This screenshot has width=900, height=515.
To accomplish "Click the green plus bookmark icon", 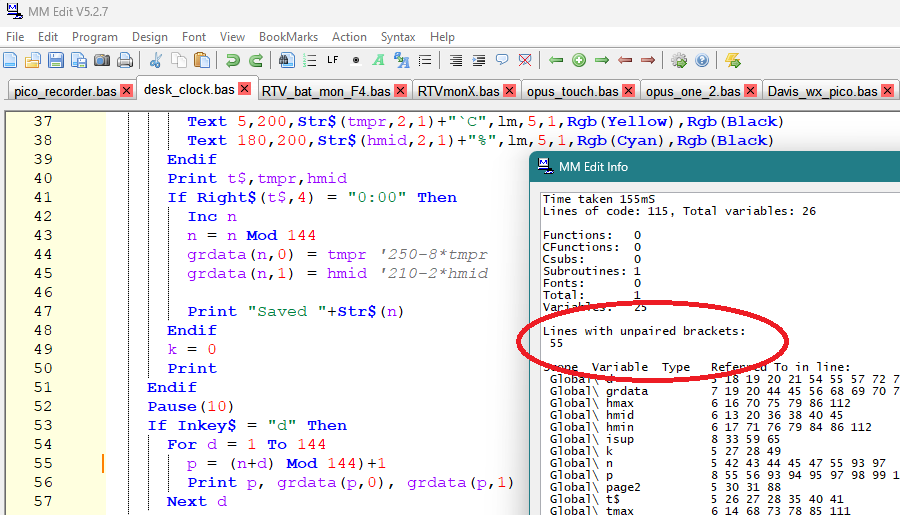I will click(x=579, y=60).
